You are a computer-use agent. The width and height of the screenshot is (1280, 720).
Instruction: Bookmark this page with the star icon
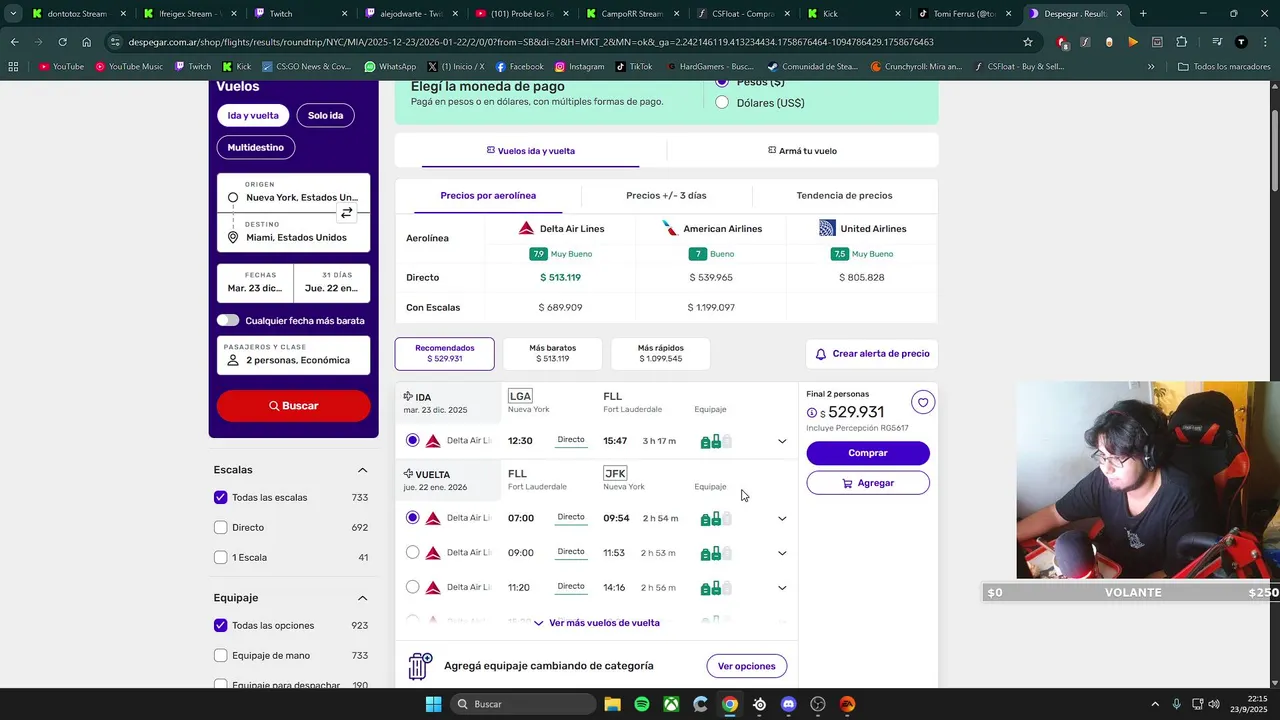pyautogui.click(x=1027, y=42)
